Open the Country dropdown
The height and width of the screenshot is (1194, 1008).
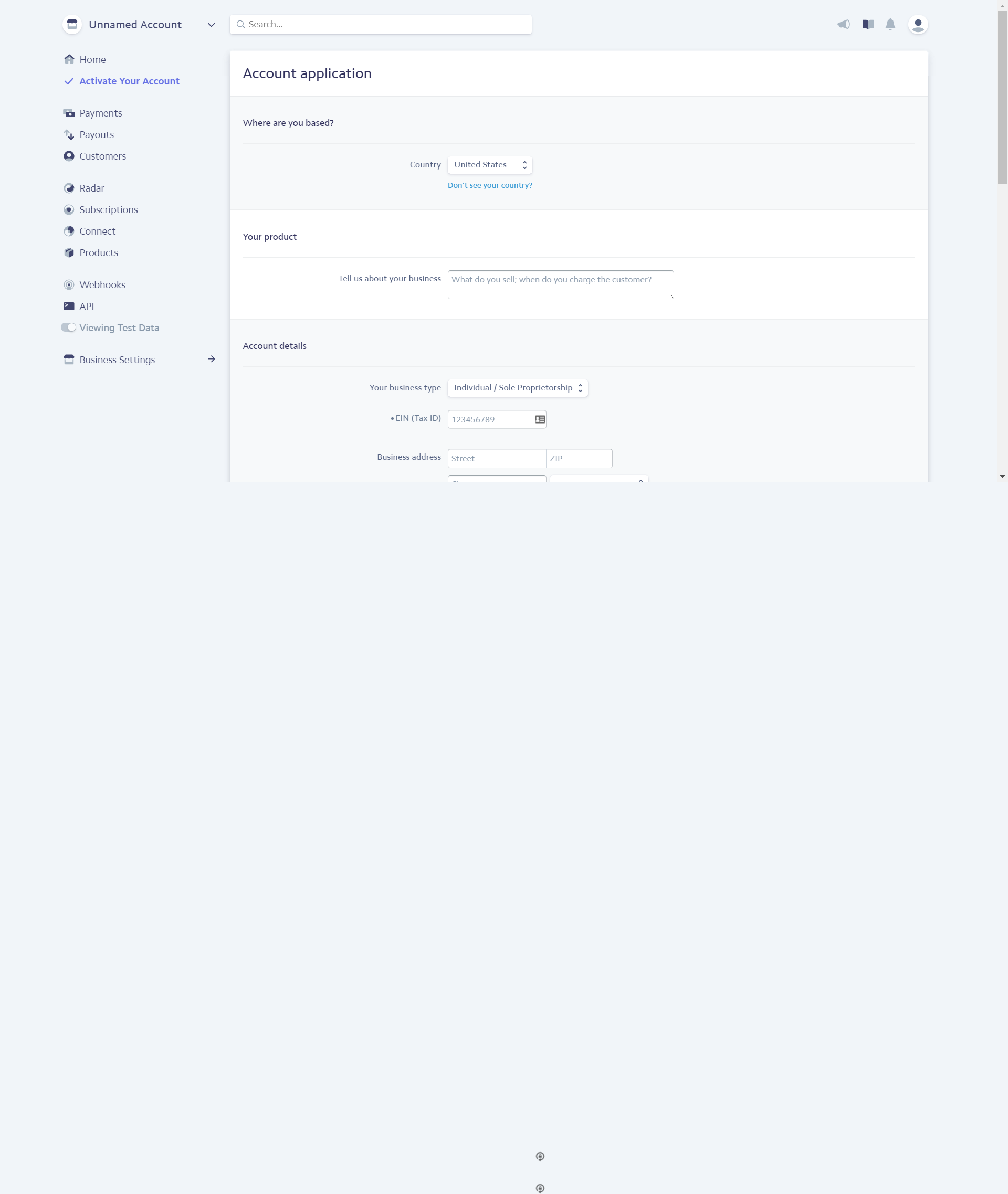[489, 164]
